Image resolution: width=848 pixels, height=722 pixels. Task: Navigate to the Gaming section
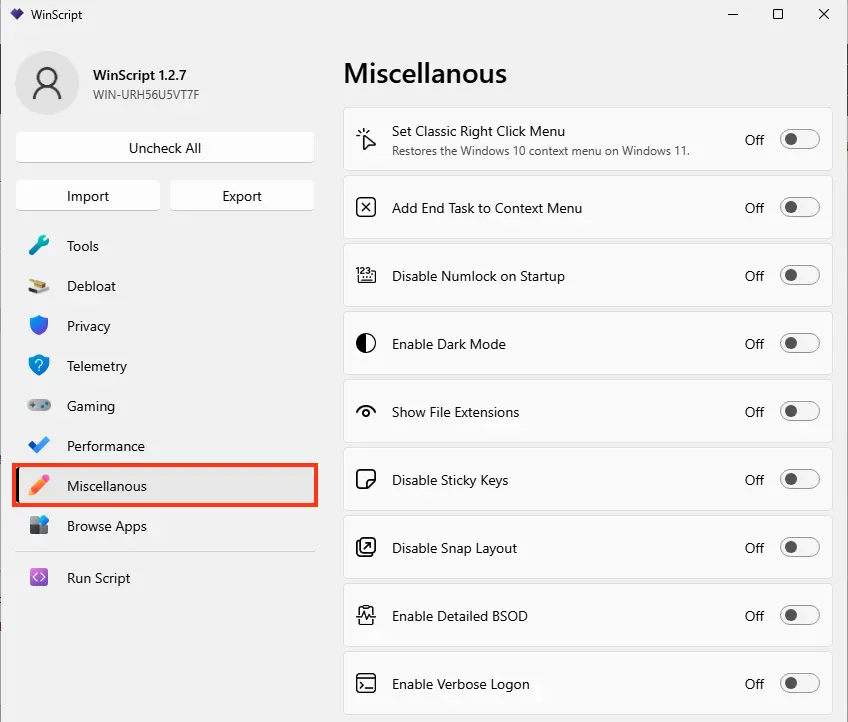point(165,406)
